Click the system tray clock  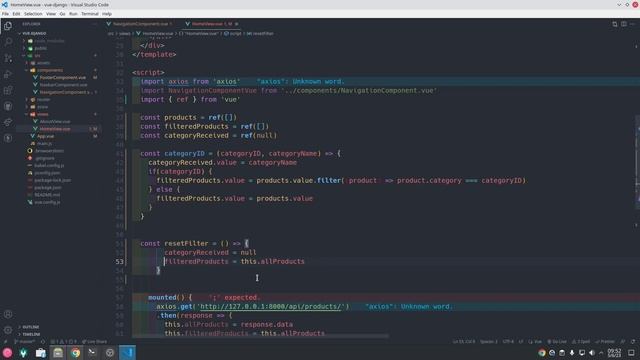[614, 353]
